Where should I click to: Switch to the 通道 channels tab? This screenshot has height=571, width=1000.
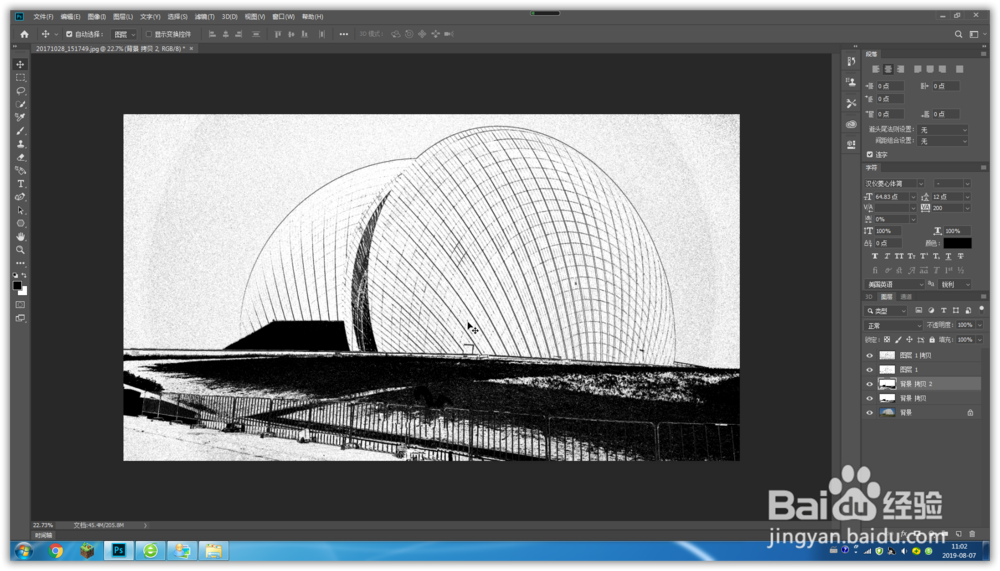point(906,297)
